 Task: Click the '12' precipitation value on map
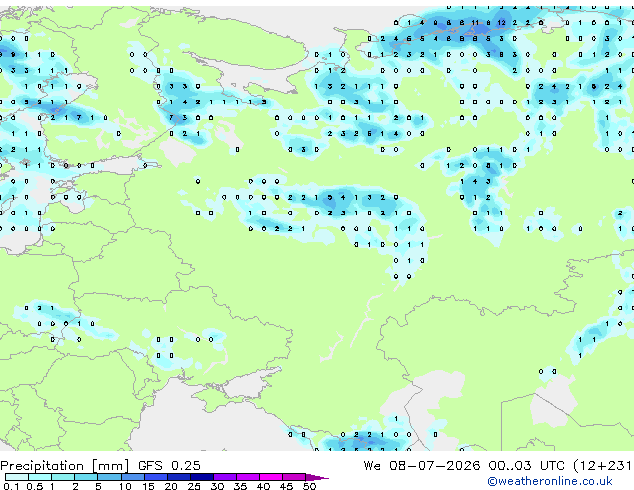coord(501,23)
